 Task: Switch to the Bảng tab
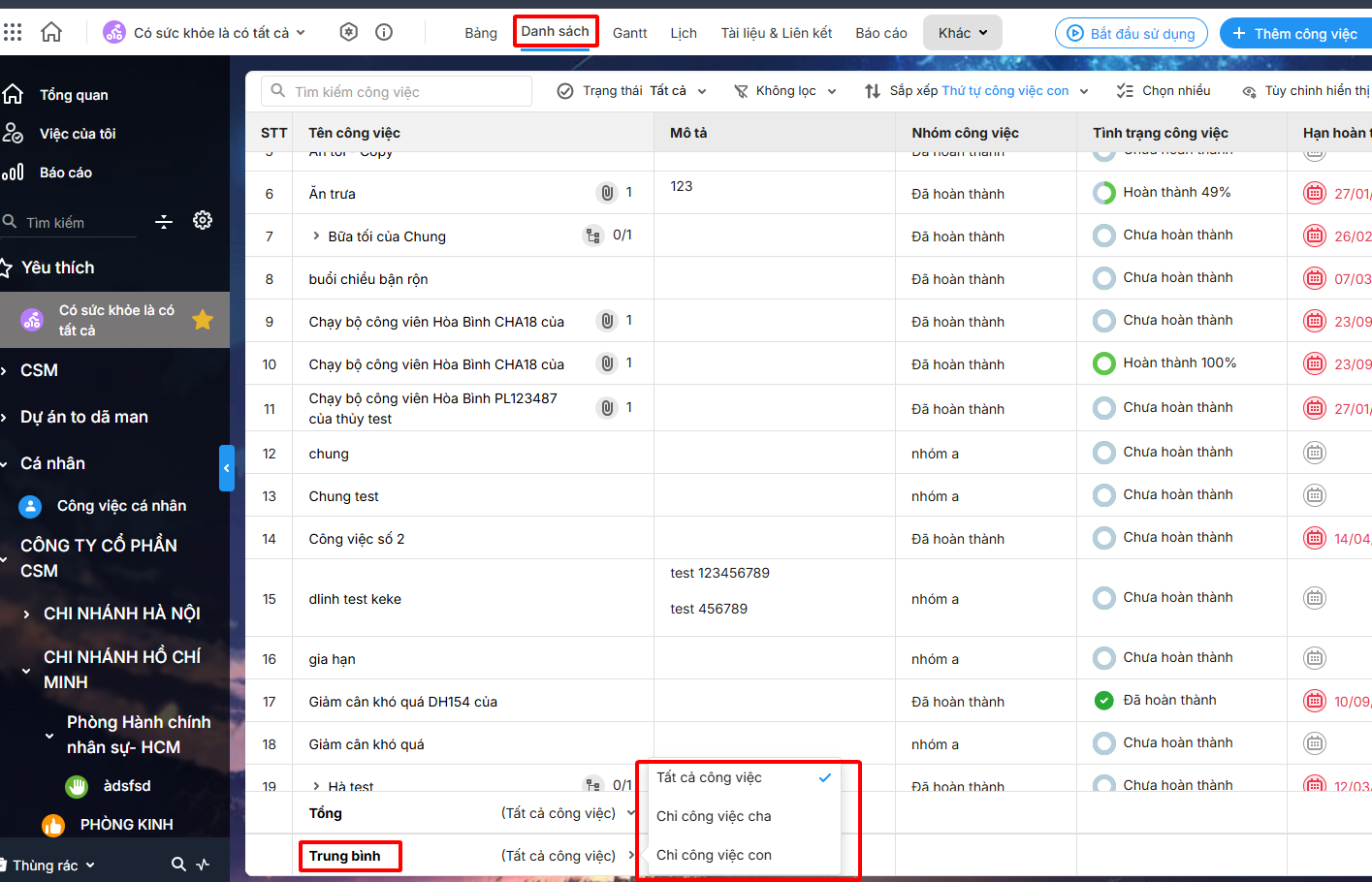pos(481,33)
